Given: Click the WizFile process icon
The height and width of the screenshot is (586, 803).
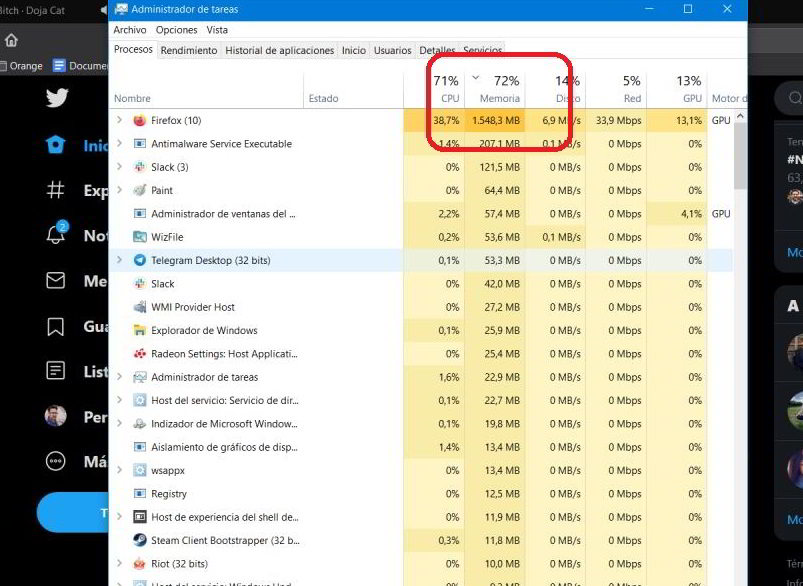Looking at the screenshot, I should point(140,238).
